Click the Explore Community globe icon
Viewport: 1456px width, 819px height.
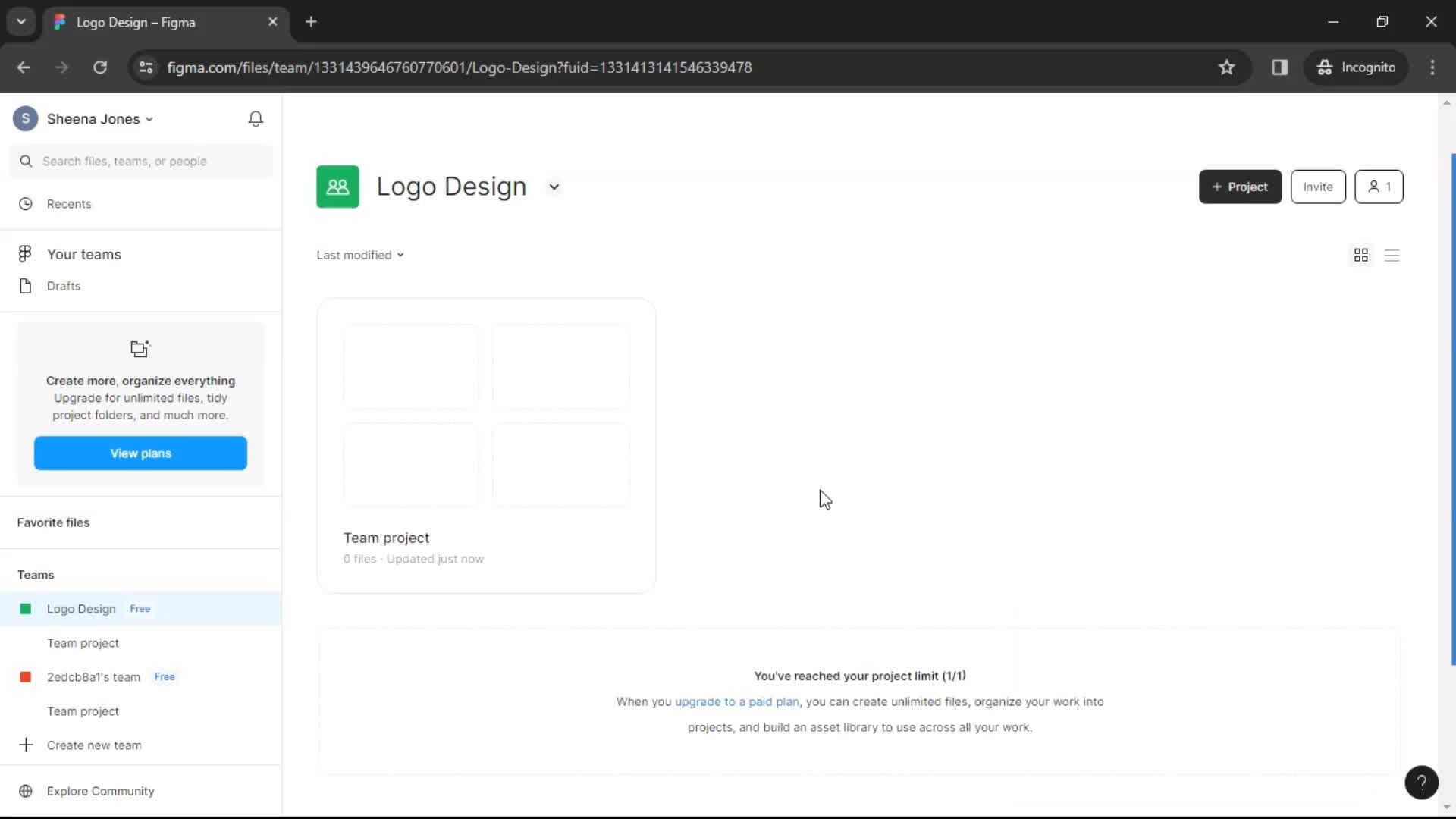[x=26, y=791]
